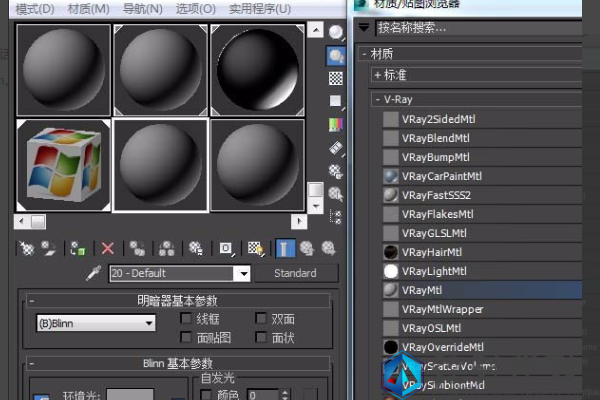
Task: Click the Show Shaded Material in Viewport icon
Action: click(256, 248)
